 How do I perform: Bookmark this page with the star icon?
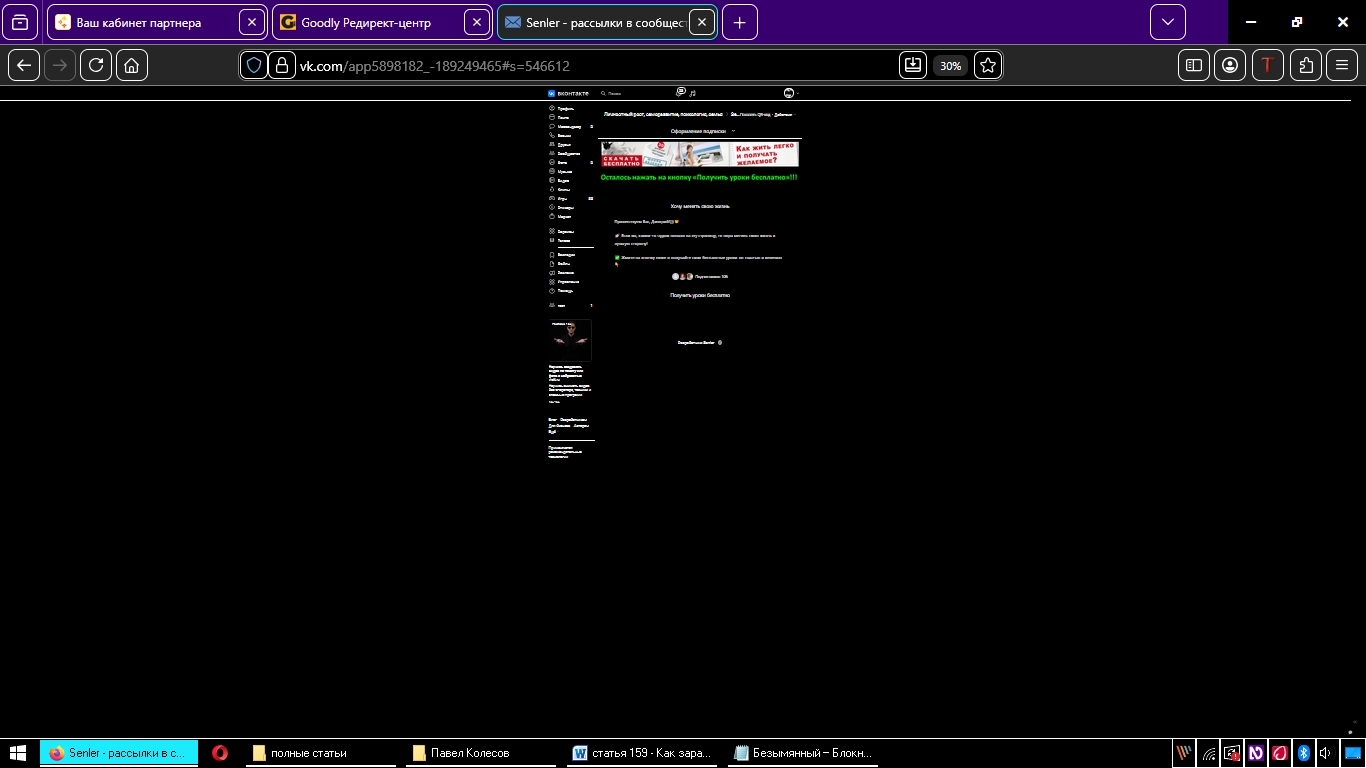click(987, 65)
